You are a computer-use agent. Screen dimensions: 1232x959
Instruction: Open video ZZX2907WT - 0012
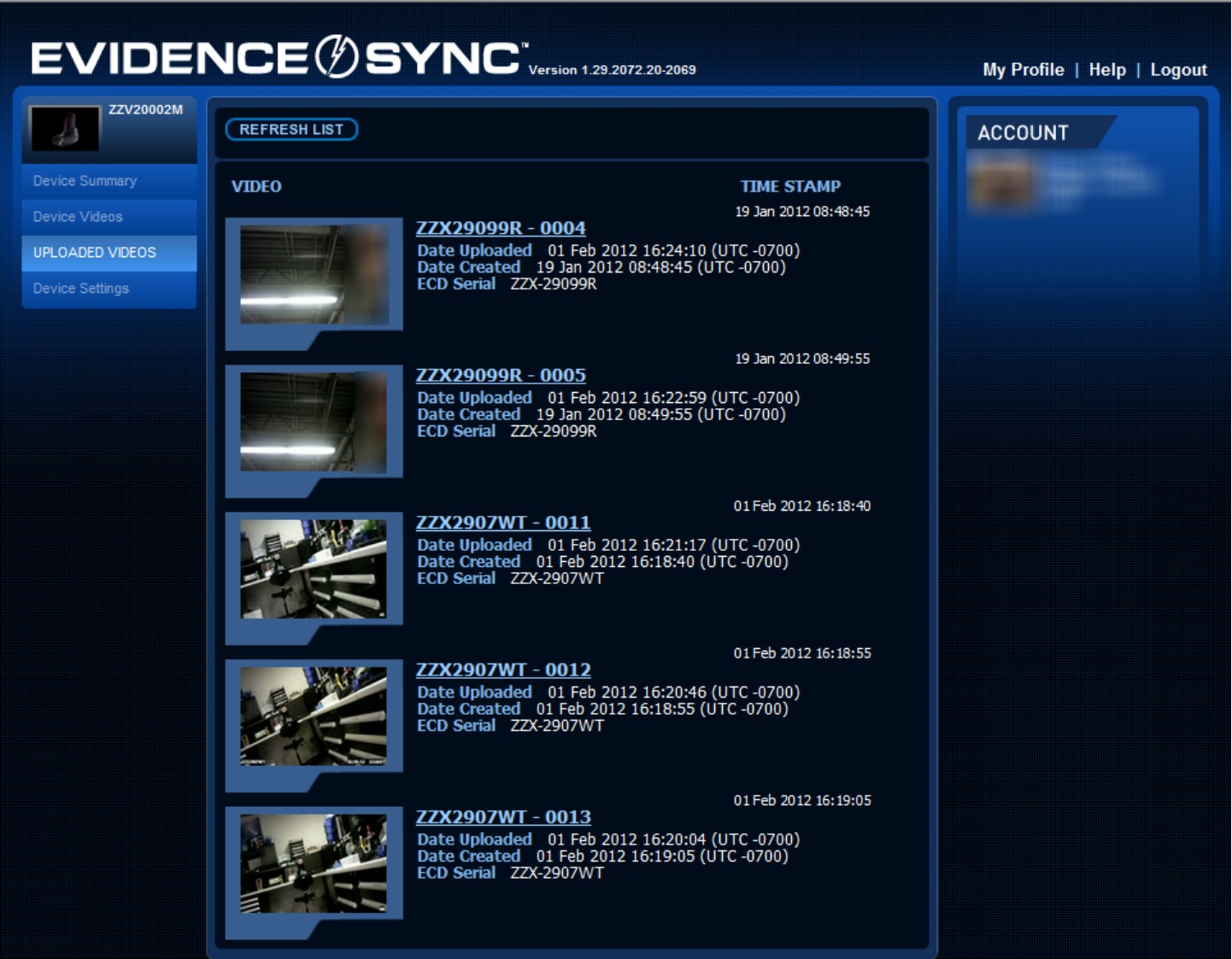click(503, 668)
